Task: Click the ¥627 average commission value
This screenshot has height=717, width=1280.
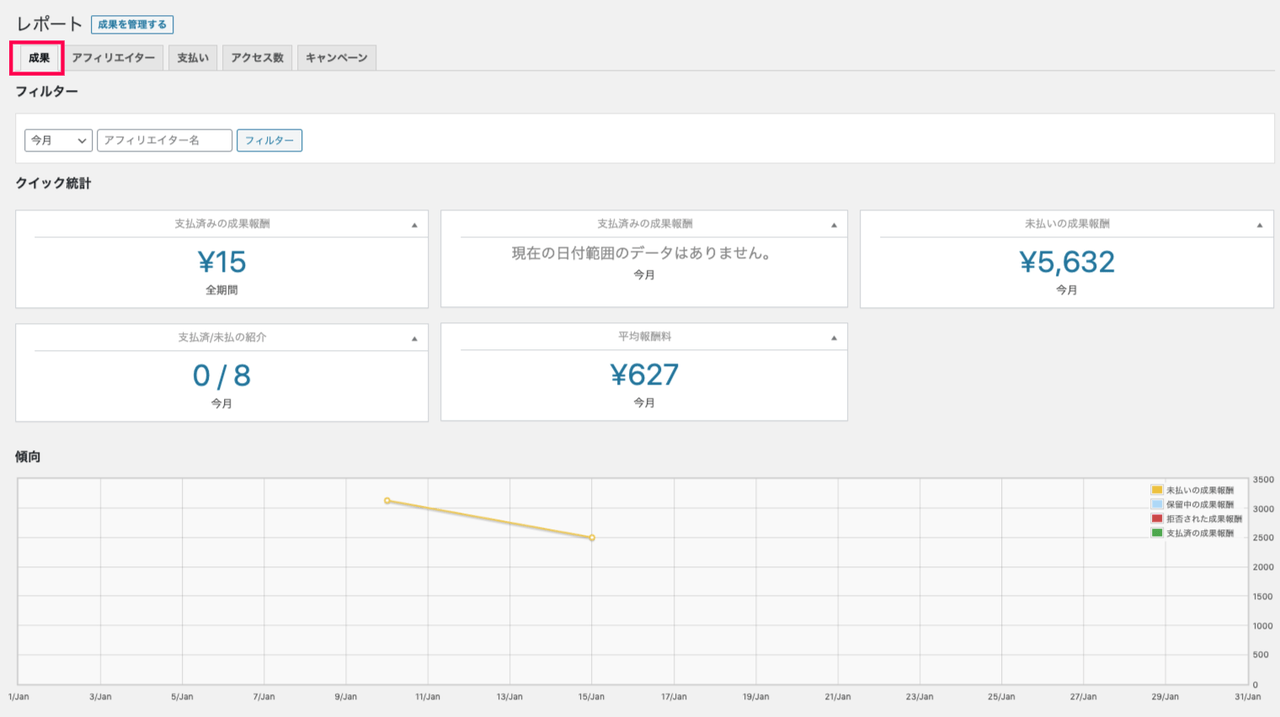Action: (644, 375)
